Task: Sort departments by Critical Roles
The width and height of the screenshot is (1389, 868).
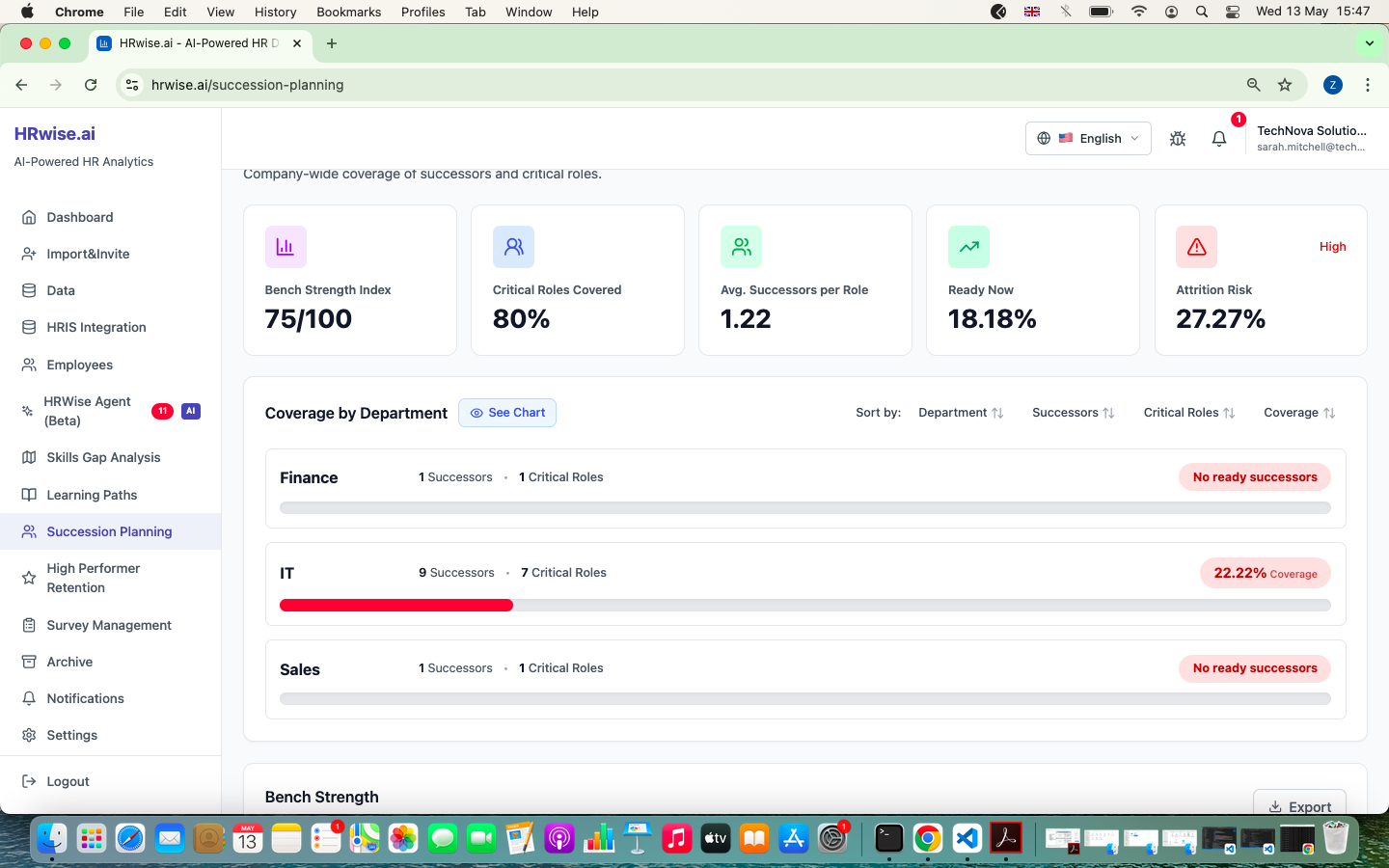Action: pyautogui.click(x=1189, y=413)
